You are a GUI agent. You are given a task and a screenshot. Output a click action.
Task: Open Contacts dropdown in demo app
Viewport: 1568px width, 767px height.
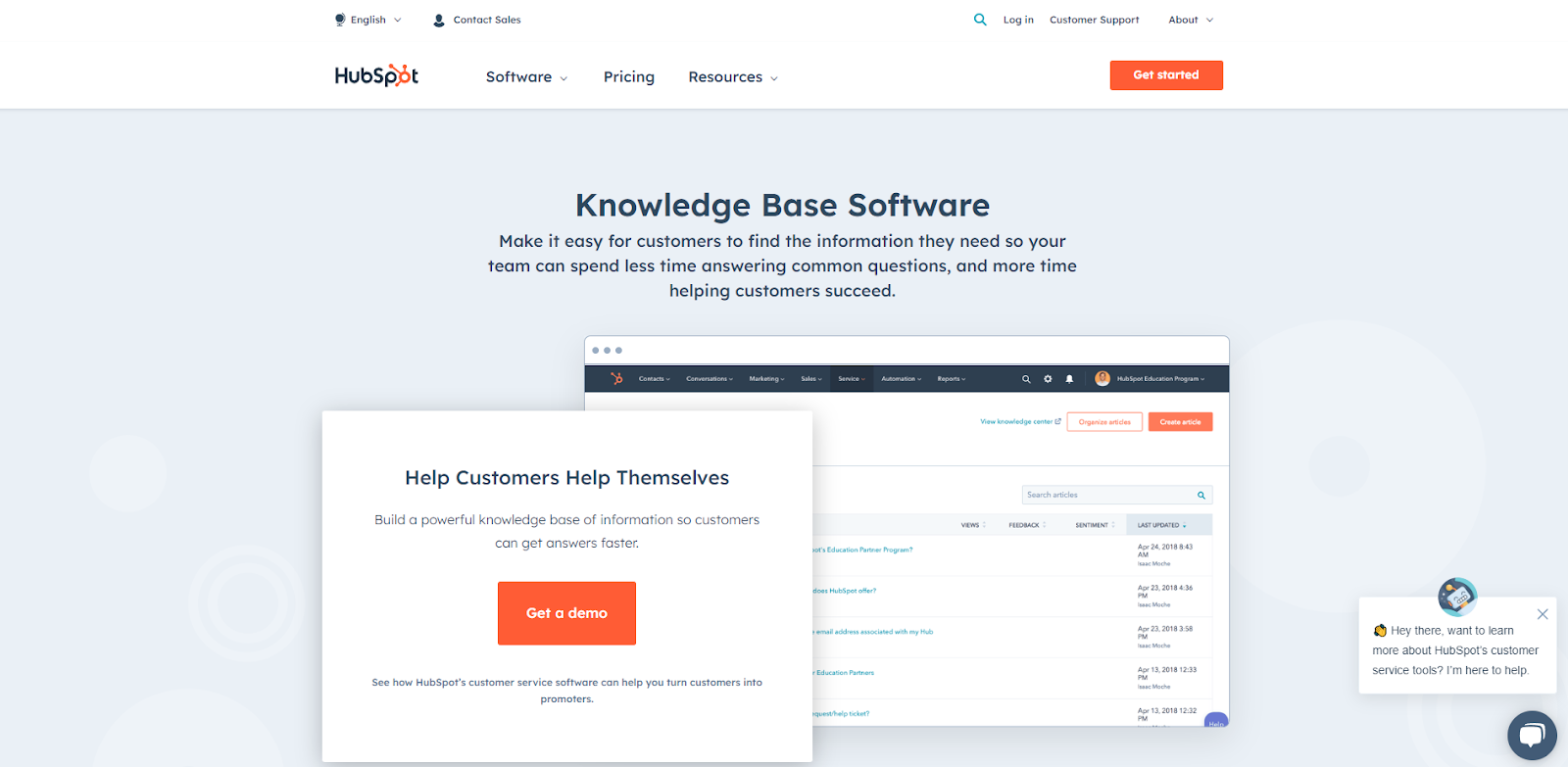click(x=655, y=379)
